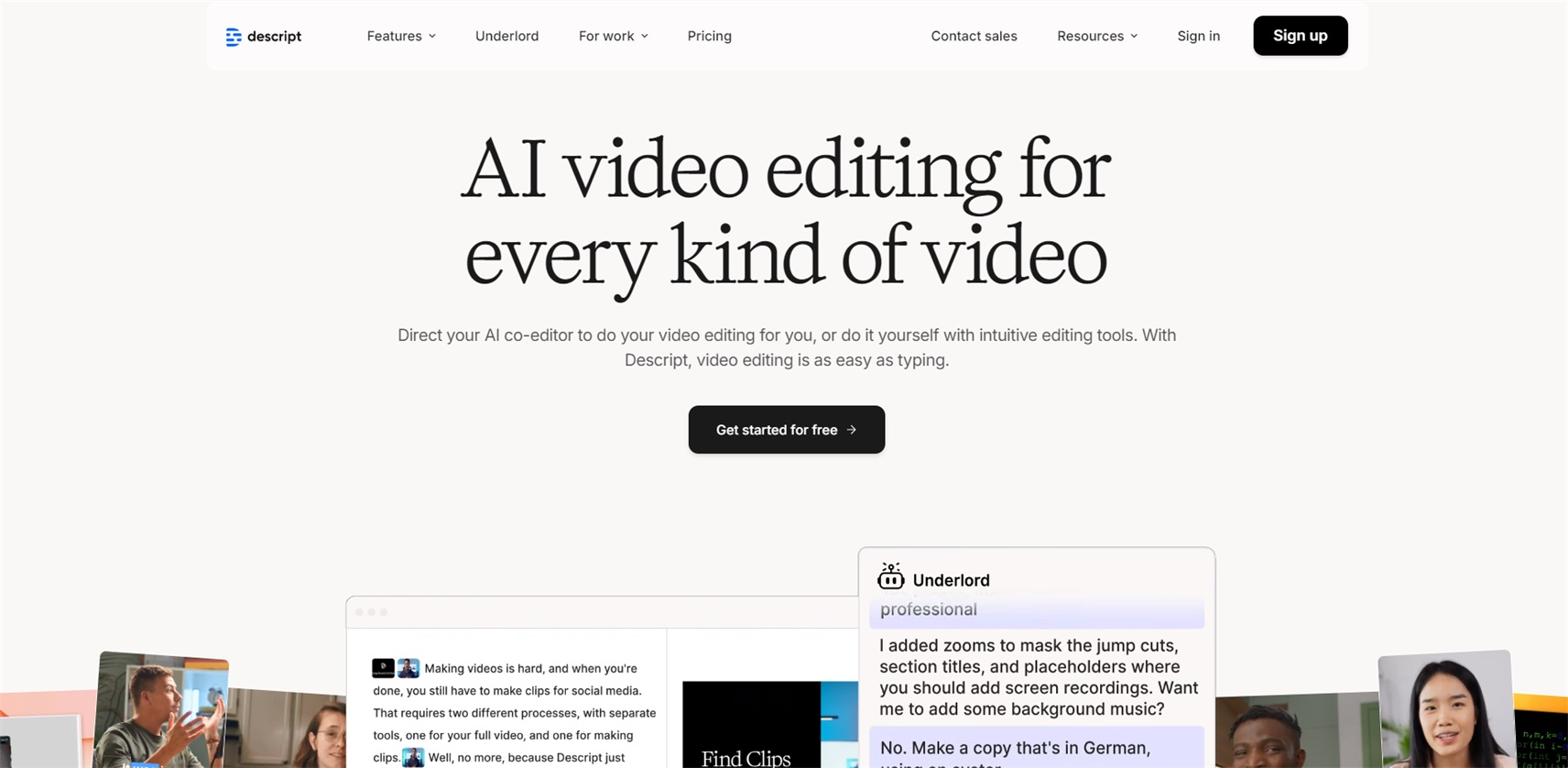Viewport: 1568px width, 768px height.
Task: Click the Contact sales link
Action: (974, 36)
